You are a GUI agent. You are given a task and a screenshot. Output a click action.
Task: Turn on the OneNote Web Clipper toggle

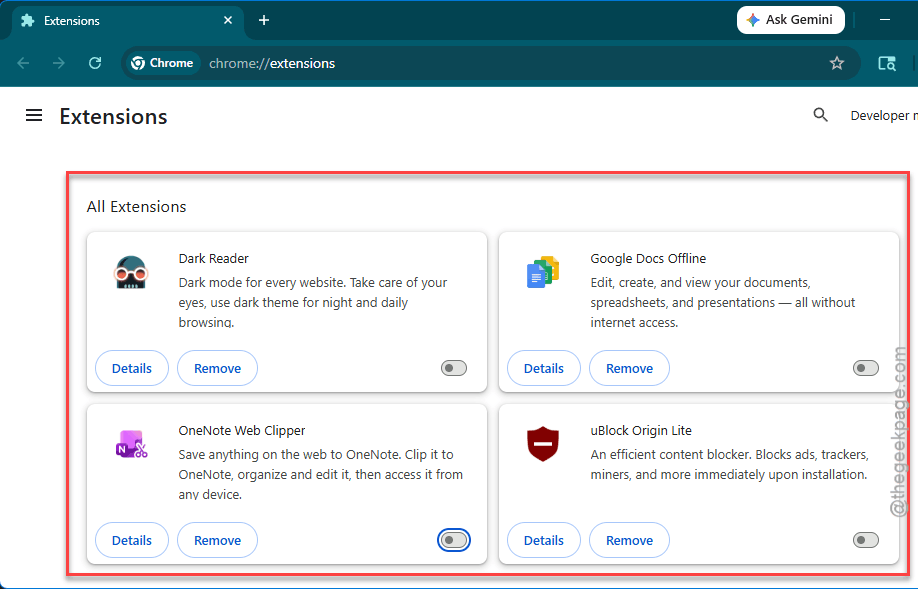click(454, 540)
